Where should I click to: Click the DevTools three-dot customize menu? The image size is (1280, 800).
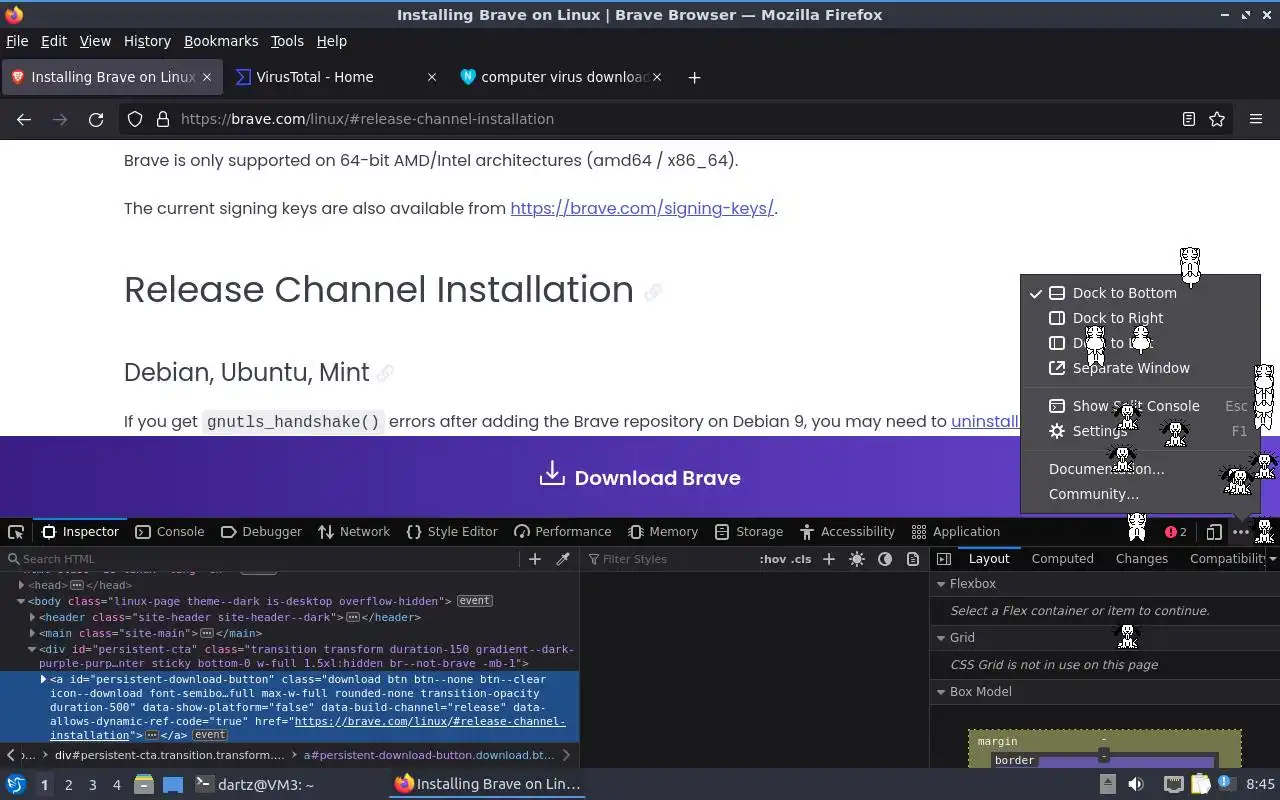(x=1241, y=532)
